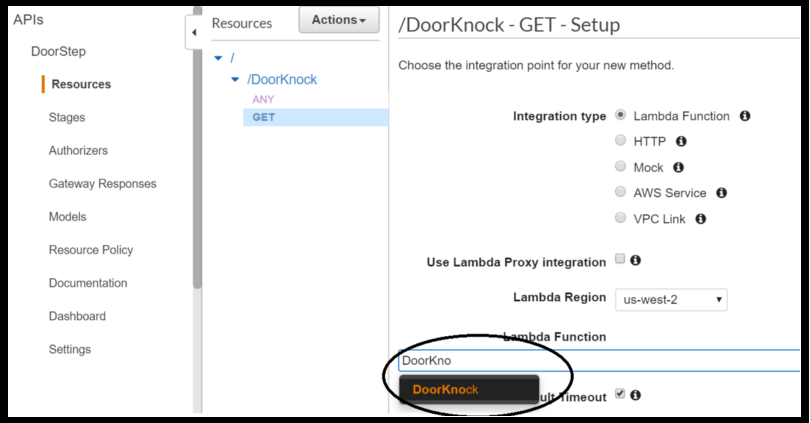Screen dimensions: 810x423
Task: Open Stages in the left navigation
Action: (x=67, y=118)
